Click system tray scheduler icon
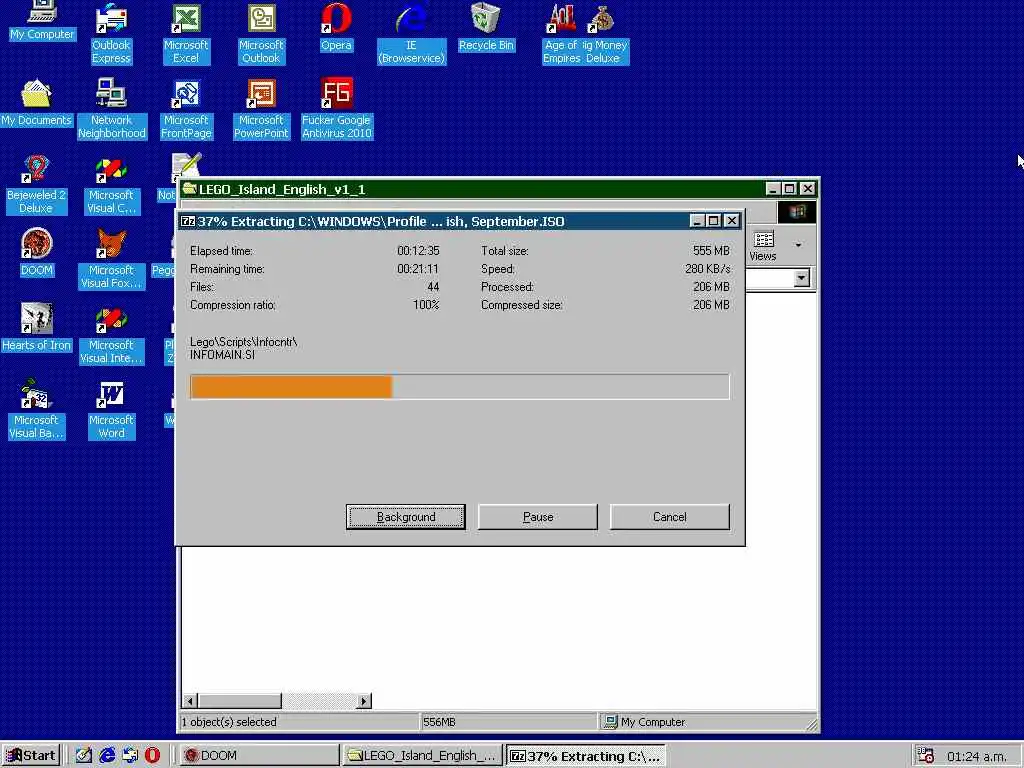 pos(925,756)
